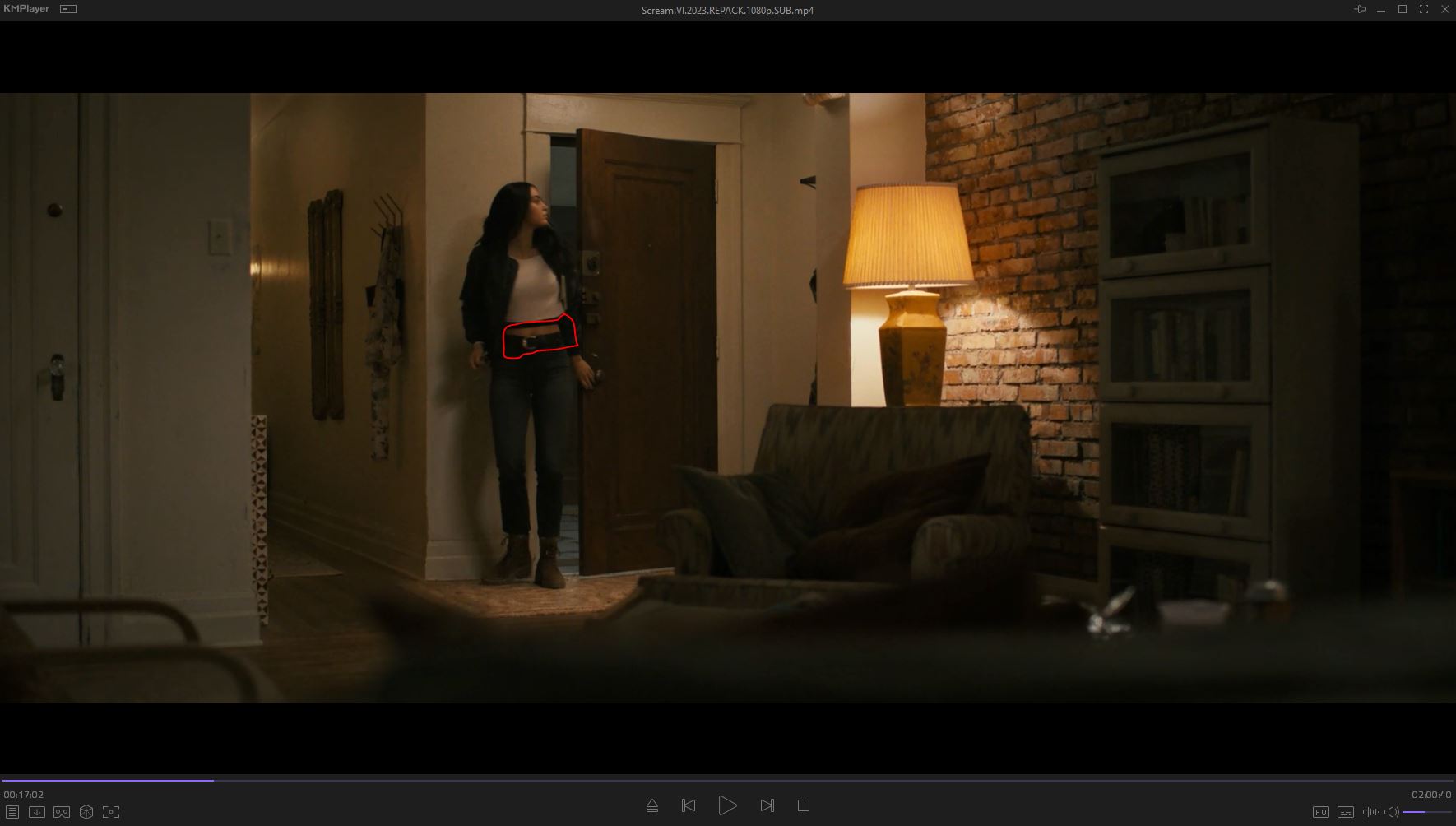The height and width of the screenshot is (826, 1456).
Task: Toggle subtitles with the caption icon
Action: click(x=1346, y=812)
